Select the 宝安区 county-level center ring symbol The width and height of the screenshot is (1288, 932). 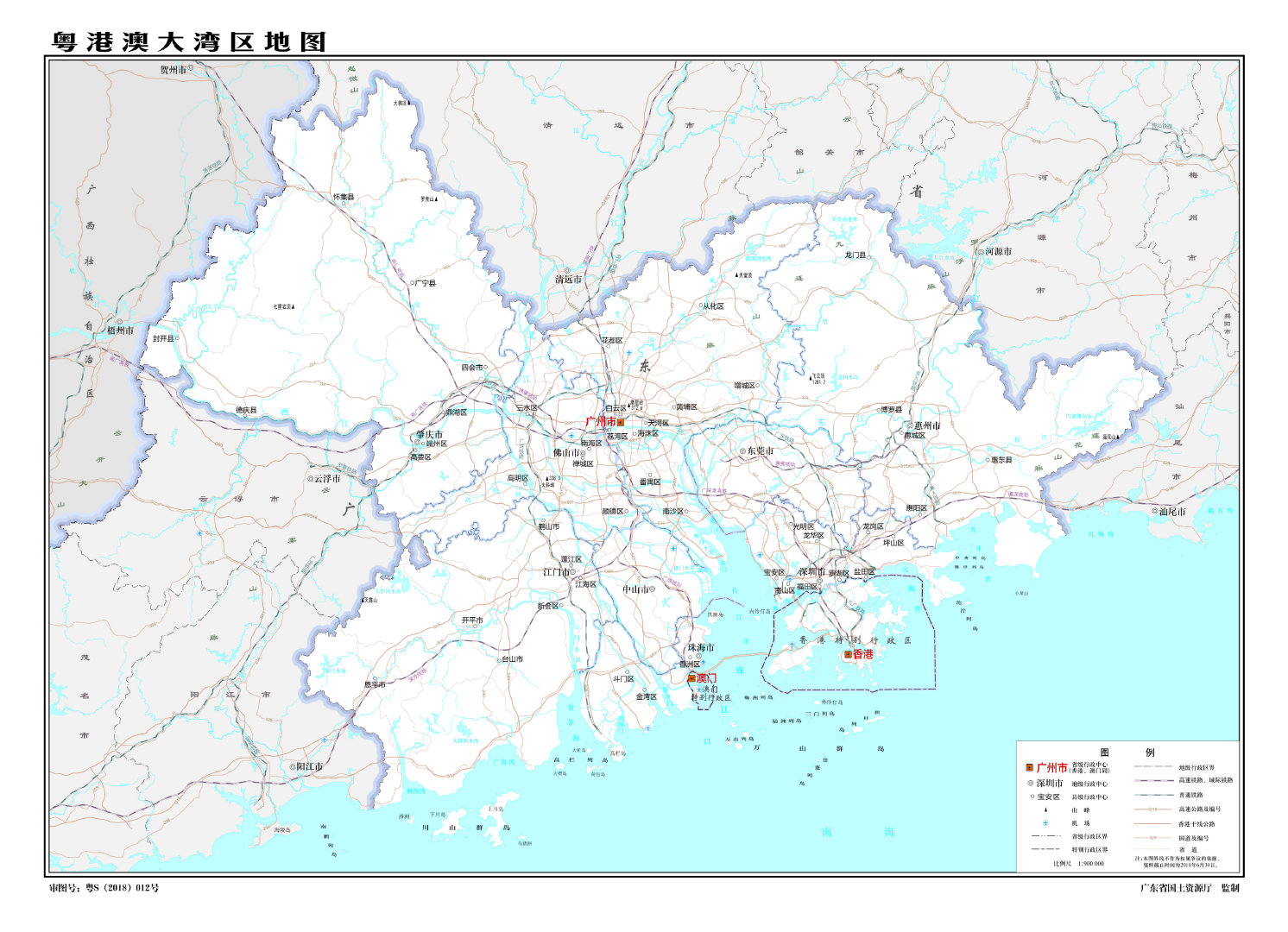pos(776,578)
